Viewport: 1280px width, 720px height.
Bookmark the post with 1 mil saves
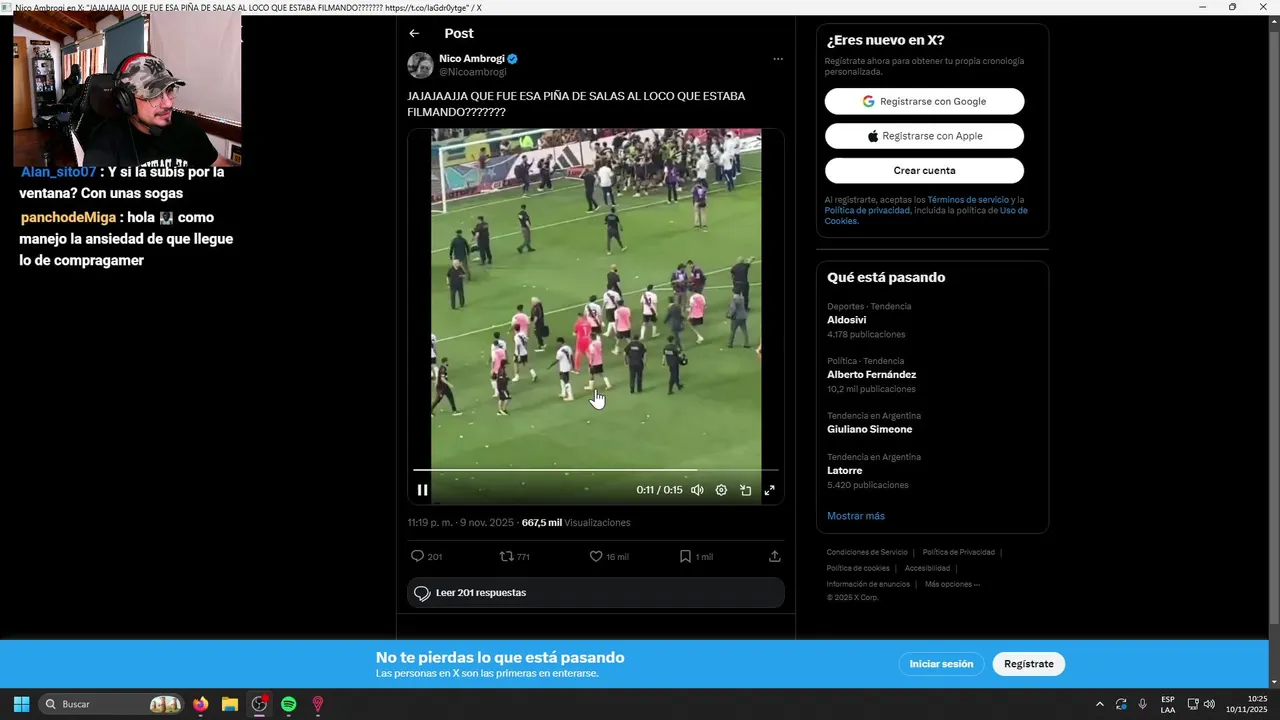[696, 556]
